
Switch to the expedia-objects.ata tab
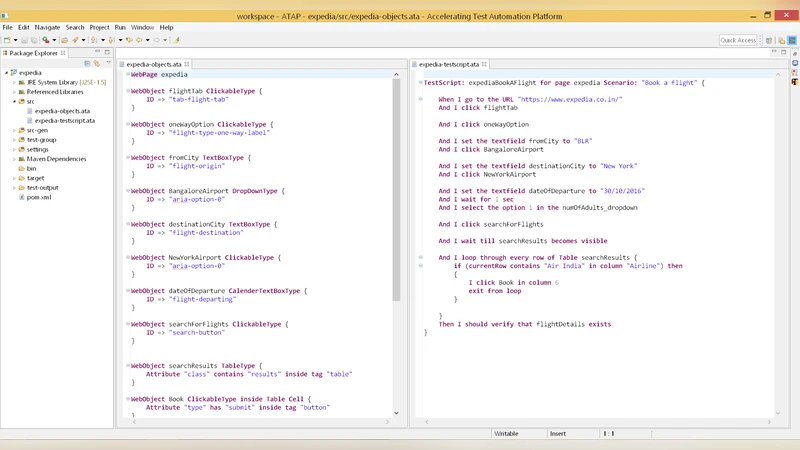[x=154, y=64]
